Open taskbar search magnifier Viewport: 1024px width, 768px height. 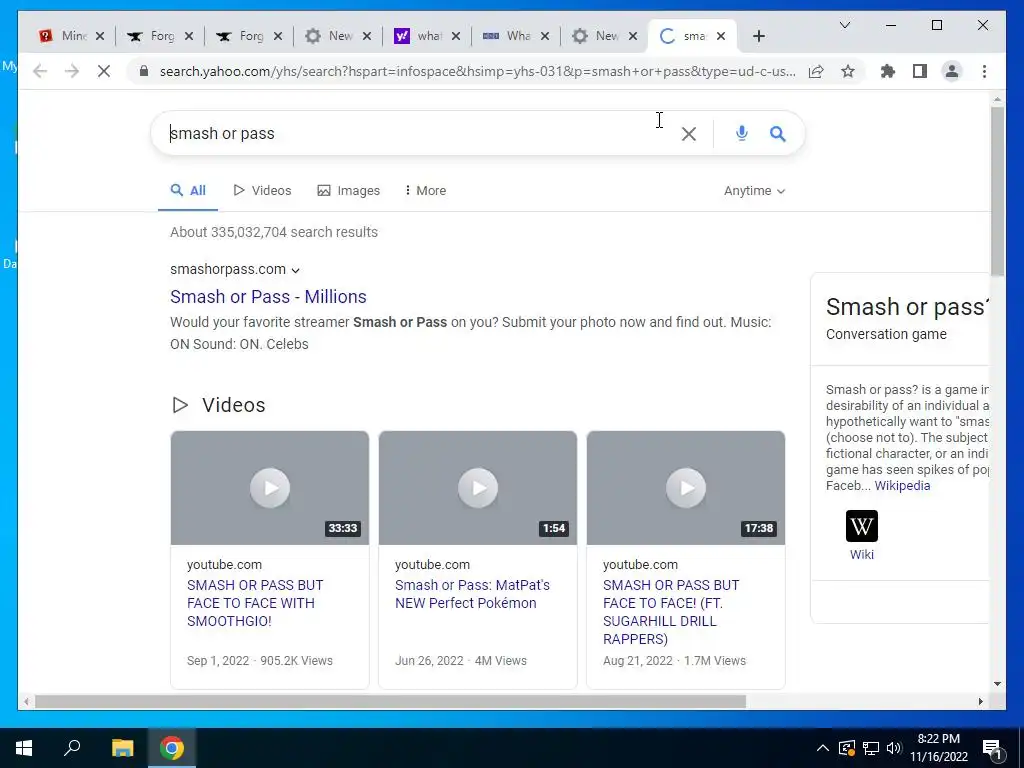coord(72,748)
